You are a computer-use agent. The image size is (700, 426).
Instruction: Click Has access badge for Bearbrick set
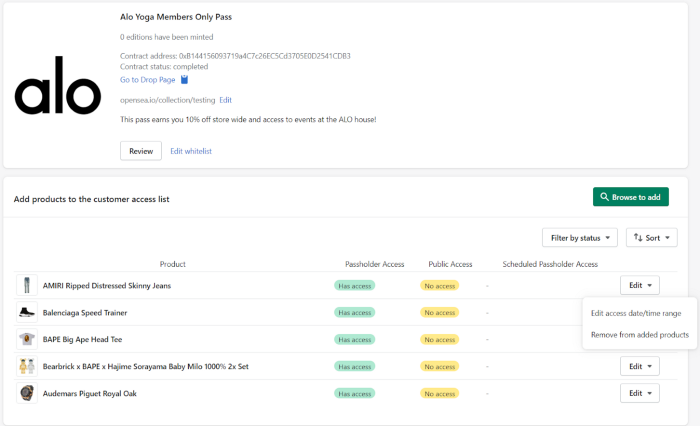354,367
